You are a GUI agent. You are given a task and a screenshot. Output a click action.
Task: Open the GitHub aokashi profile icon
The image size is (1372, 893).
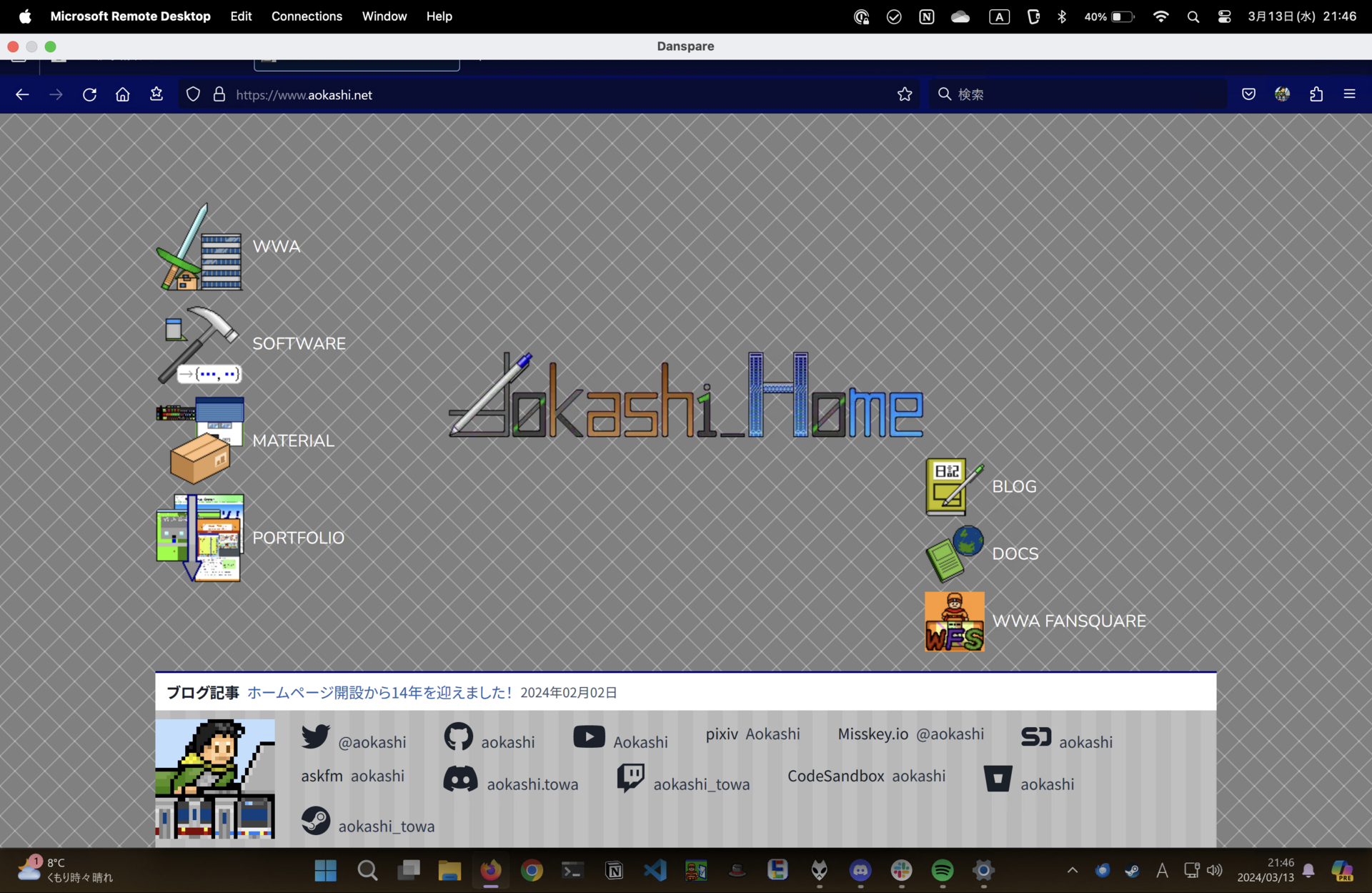click(458, 736)
